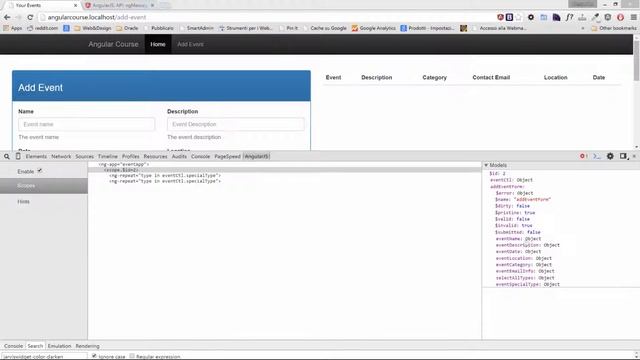Open the Google Analytics bookmark
Image resolution: width=640 pixels, height=360 pixels.
pyautogui.click(x=373, y=28)
